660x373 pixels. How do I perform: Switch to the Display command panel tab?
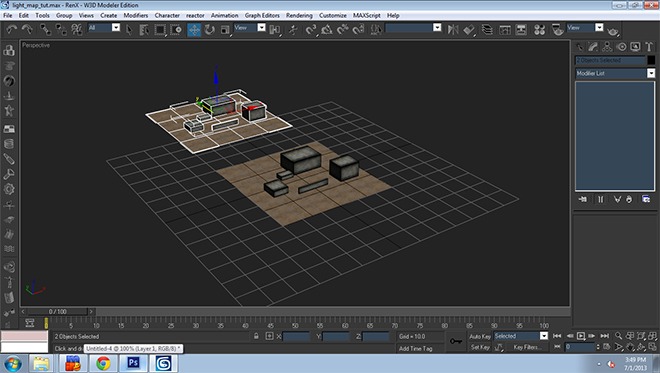pos(635,47)
